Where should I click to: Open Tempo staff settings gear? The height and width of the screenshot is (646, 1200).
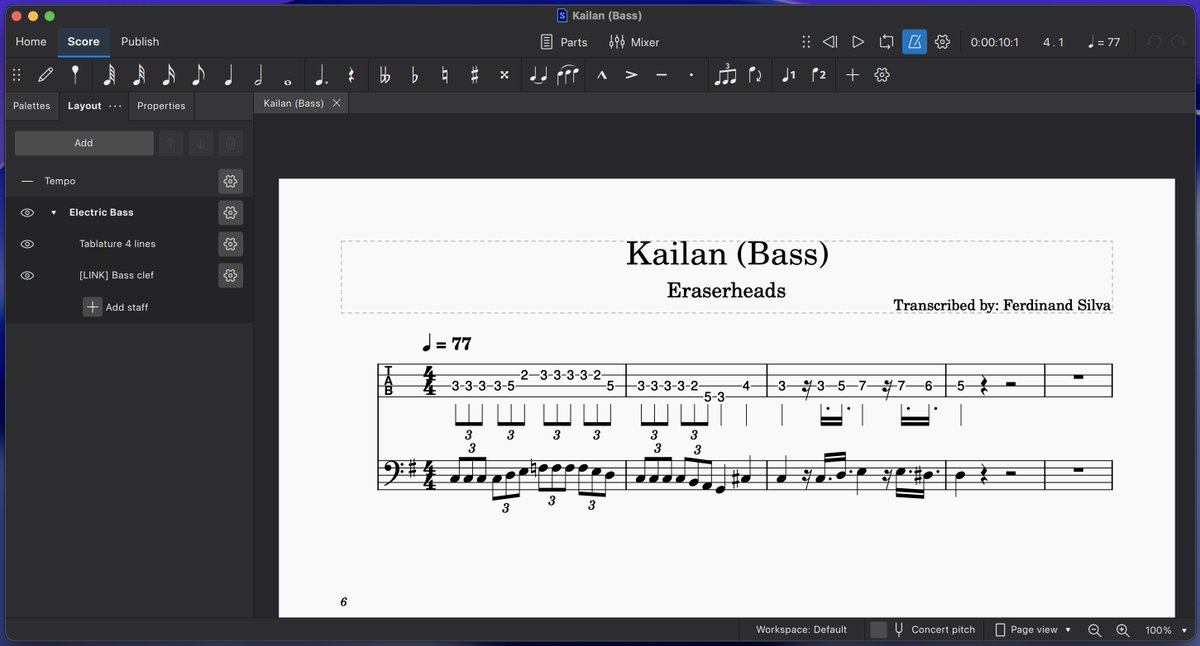coord(230,181)
